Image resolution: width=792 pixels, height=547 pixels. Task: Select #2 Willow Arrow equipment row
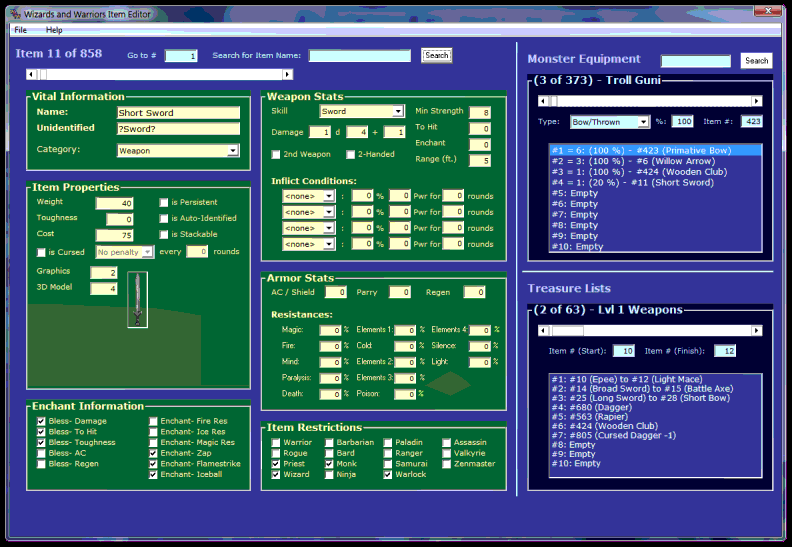(x=655, y=161)
